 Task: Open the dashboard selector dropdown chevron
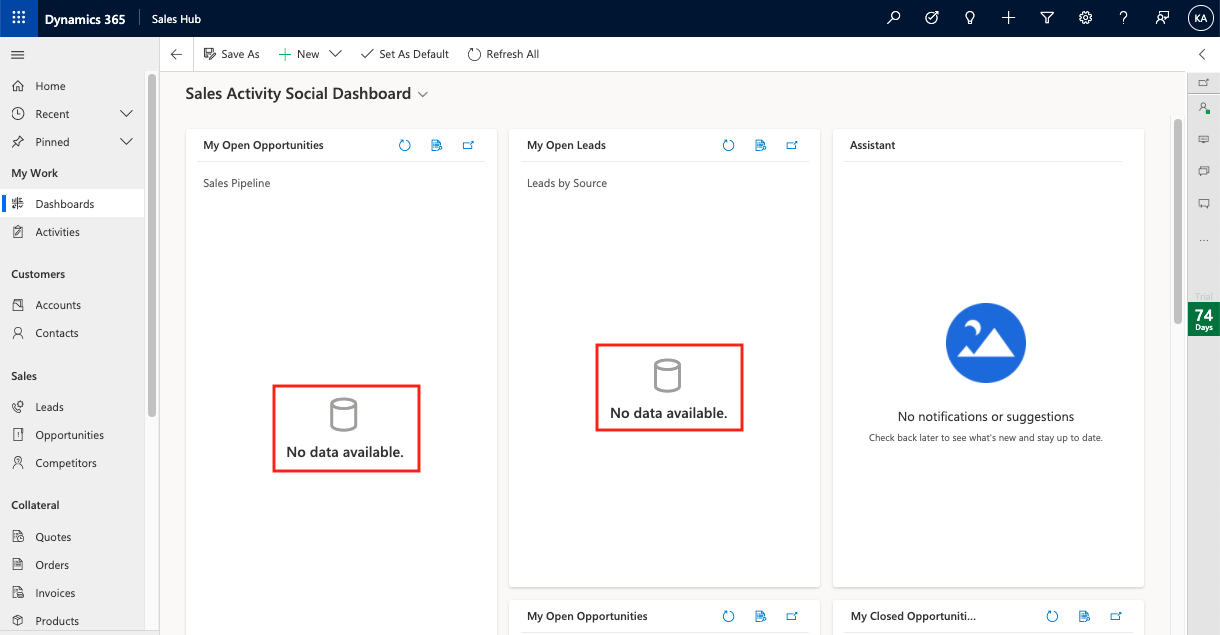coord(423,94)
